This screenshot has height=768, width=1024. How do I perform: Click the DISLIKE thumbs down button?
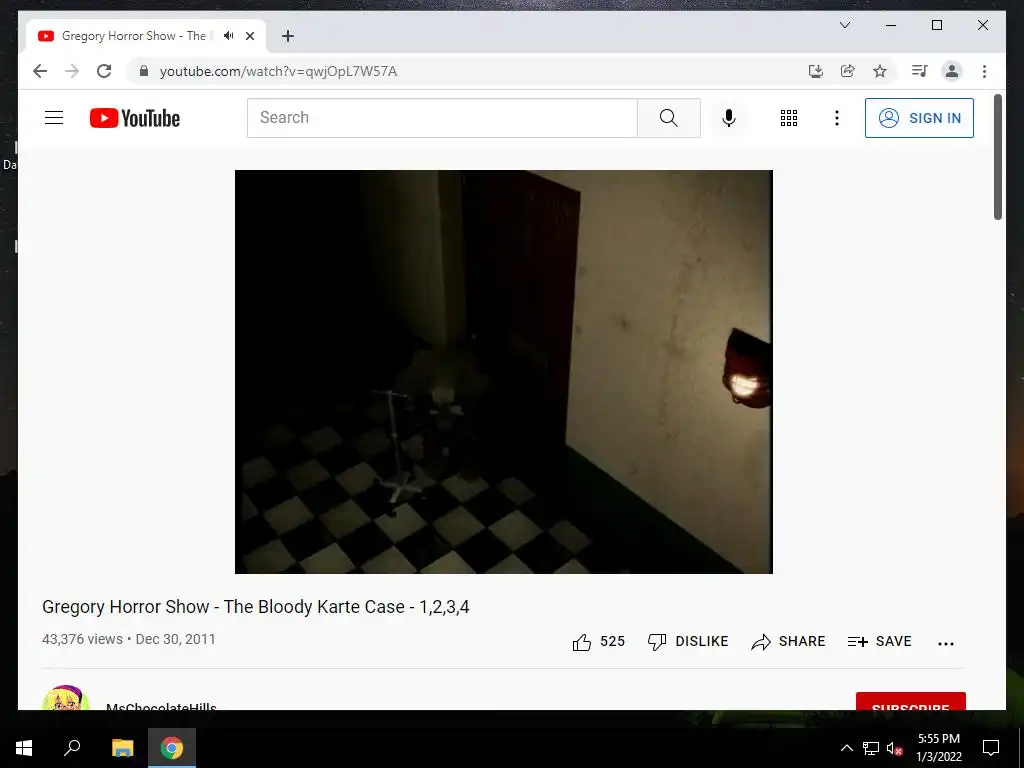688,641
